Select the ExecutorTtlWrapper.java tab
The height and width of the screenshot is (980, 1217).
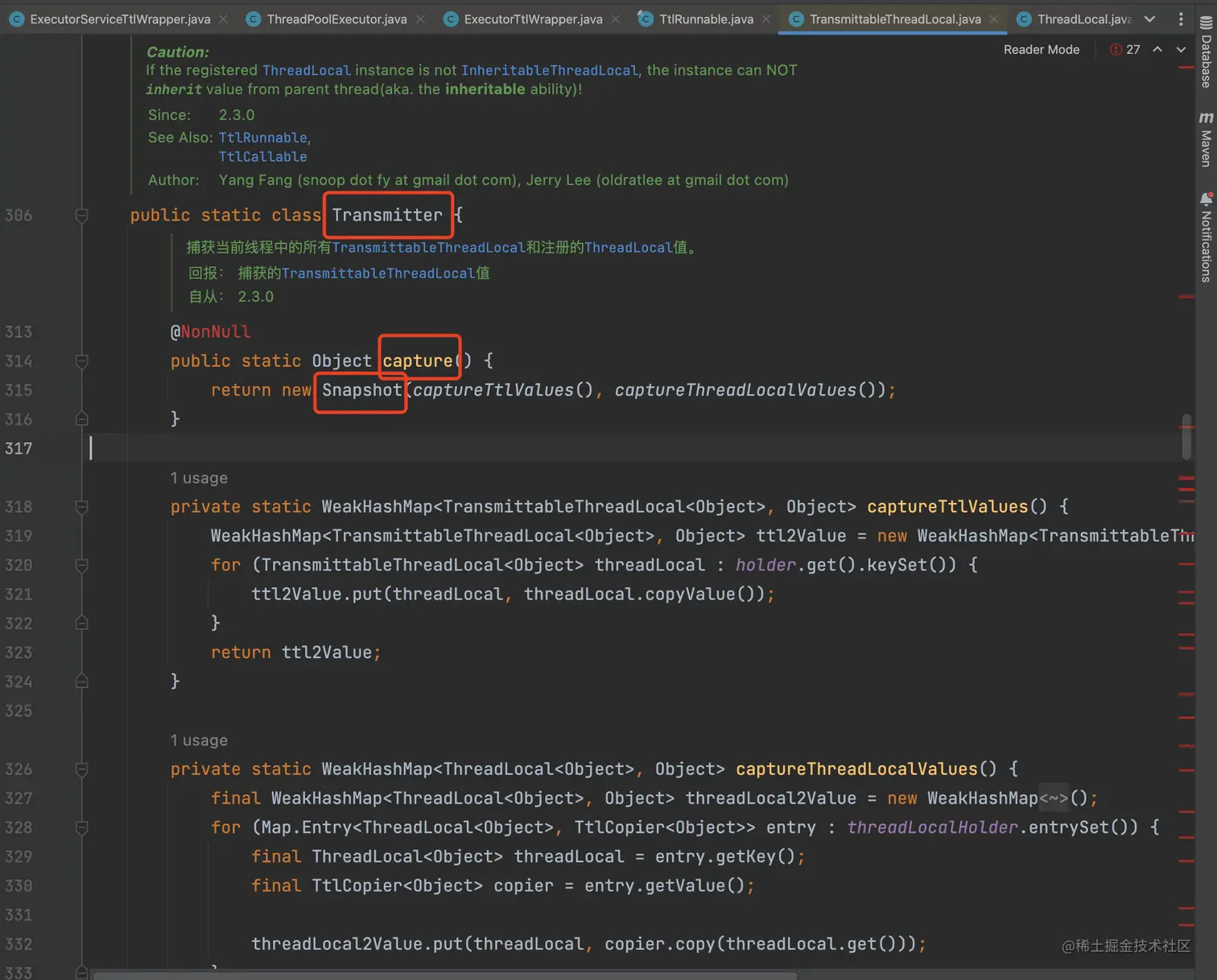533,19
